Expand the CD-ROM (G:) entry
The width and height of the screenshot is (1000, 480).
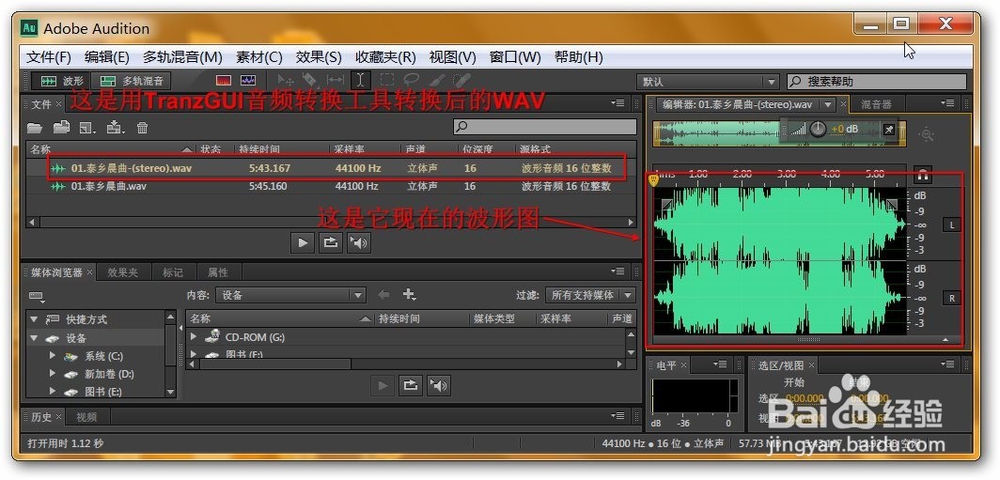[x=194, y=336]
